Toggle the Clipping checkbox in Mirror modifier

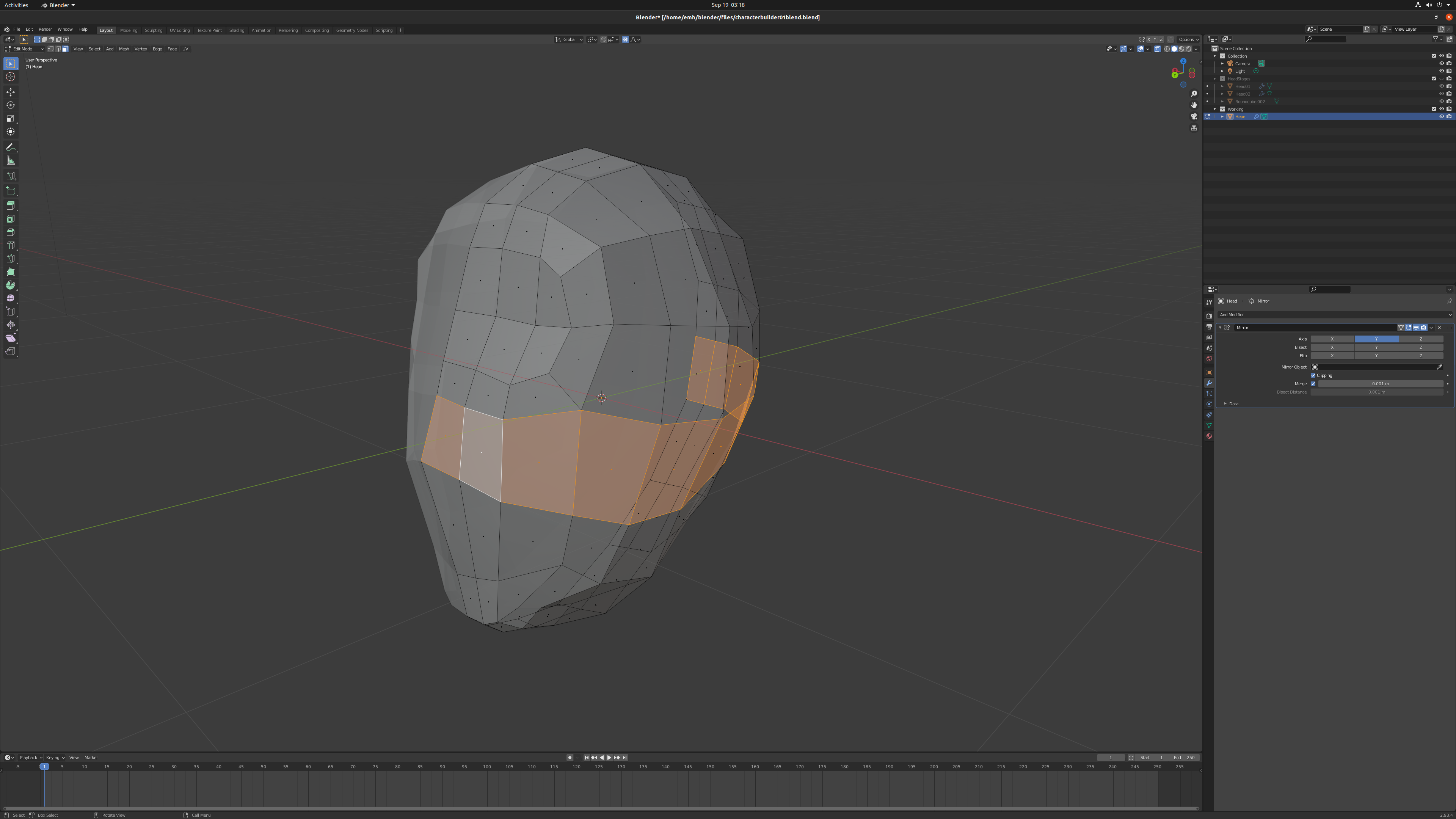point(1313,375)
